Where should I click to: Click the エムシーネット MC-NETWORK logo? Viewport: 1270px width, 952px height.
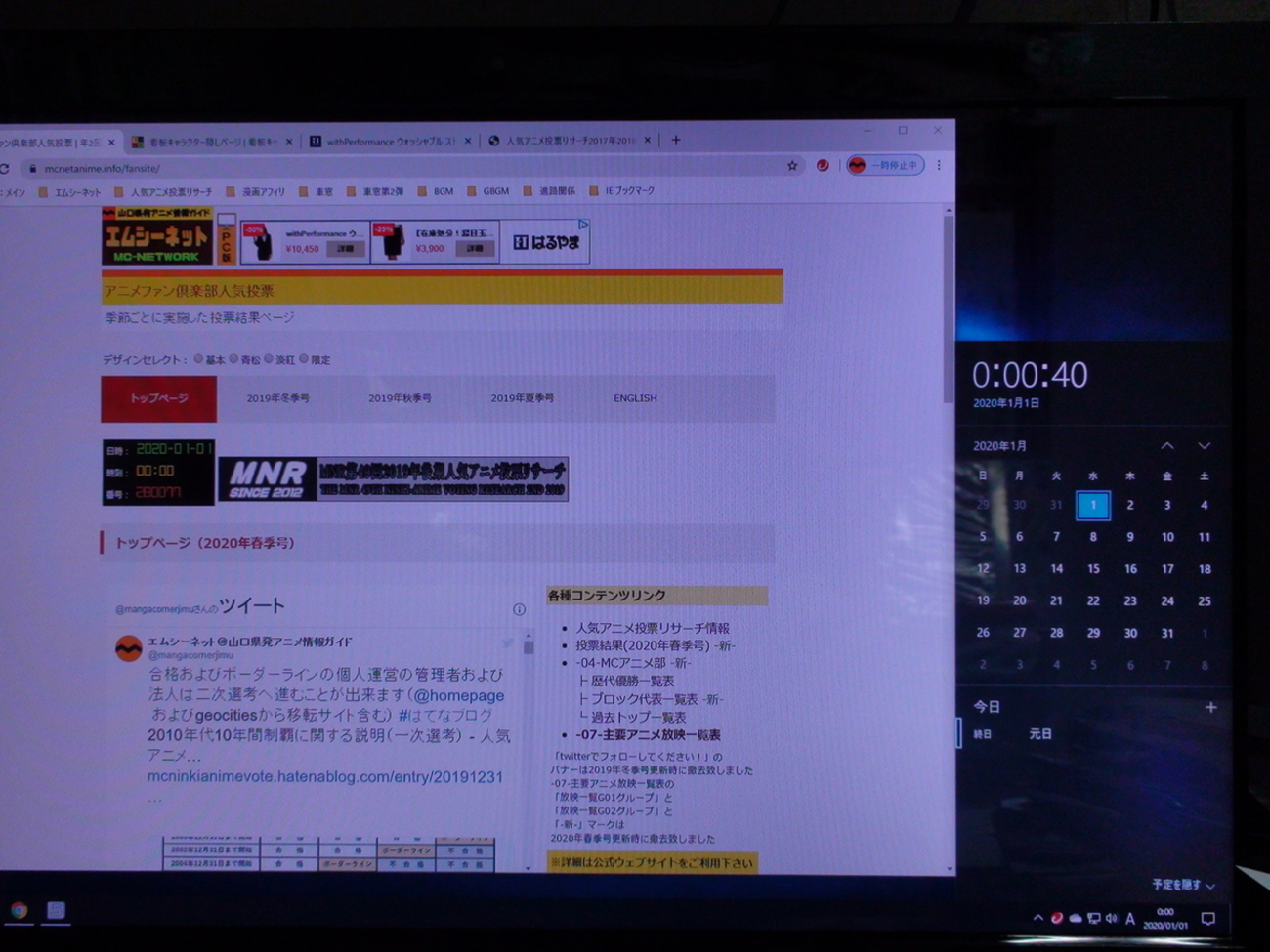(157, 235)
